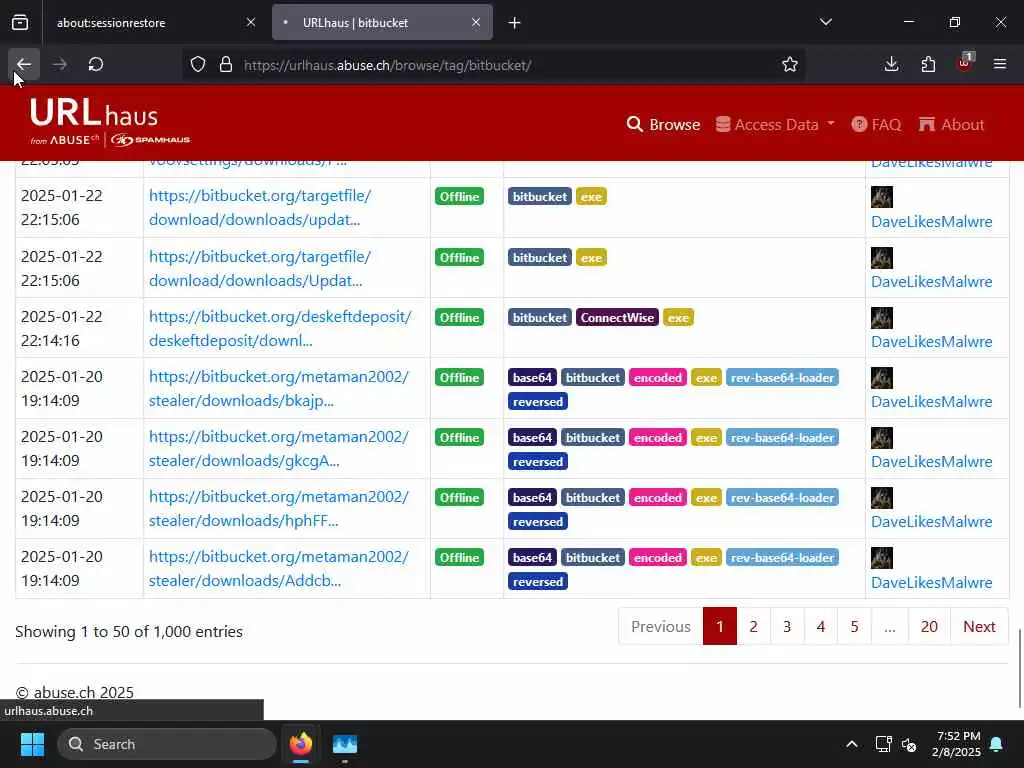Click the reversed tag in Addcb row

point(538,582)
